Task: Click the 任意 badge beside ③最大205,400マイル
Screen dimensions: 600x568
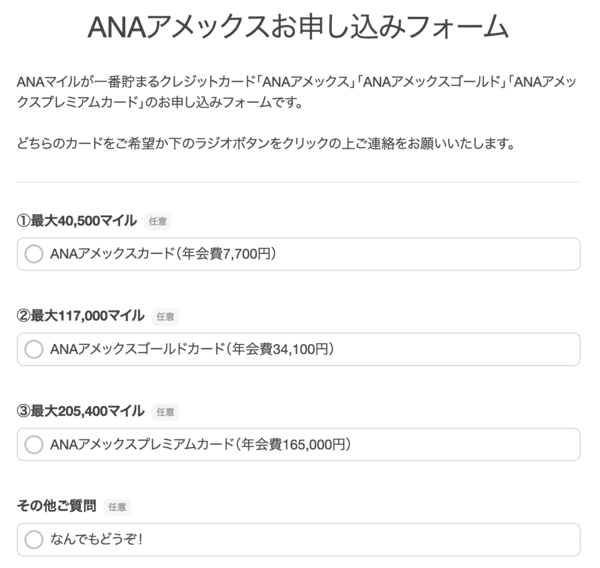Action: [x=165, y=411]
